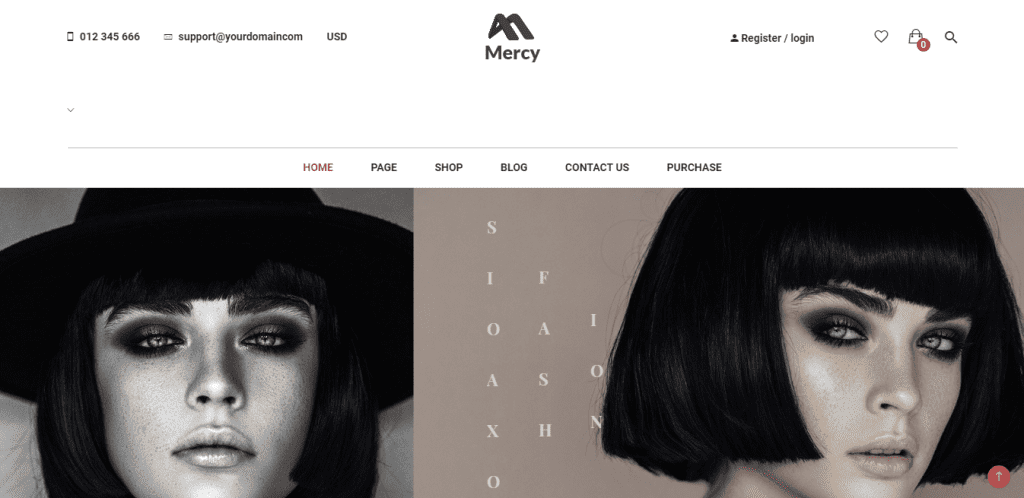Open the BLOG menu item
The image size is (1024, 498).
[514, 167]
